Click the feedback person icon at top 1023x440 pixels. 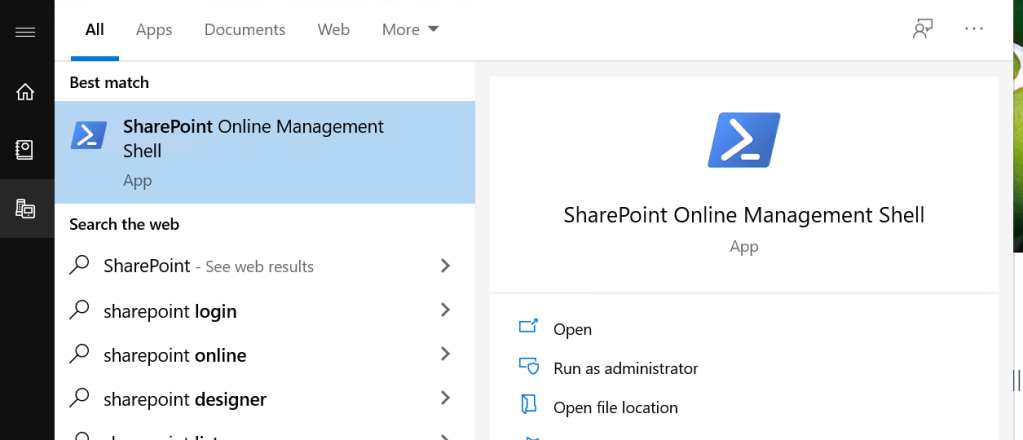tap(922, 29)
